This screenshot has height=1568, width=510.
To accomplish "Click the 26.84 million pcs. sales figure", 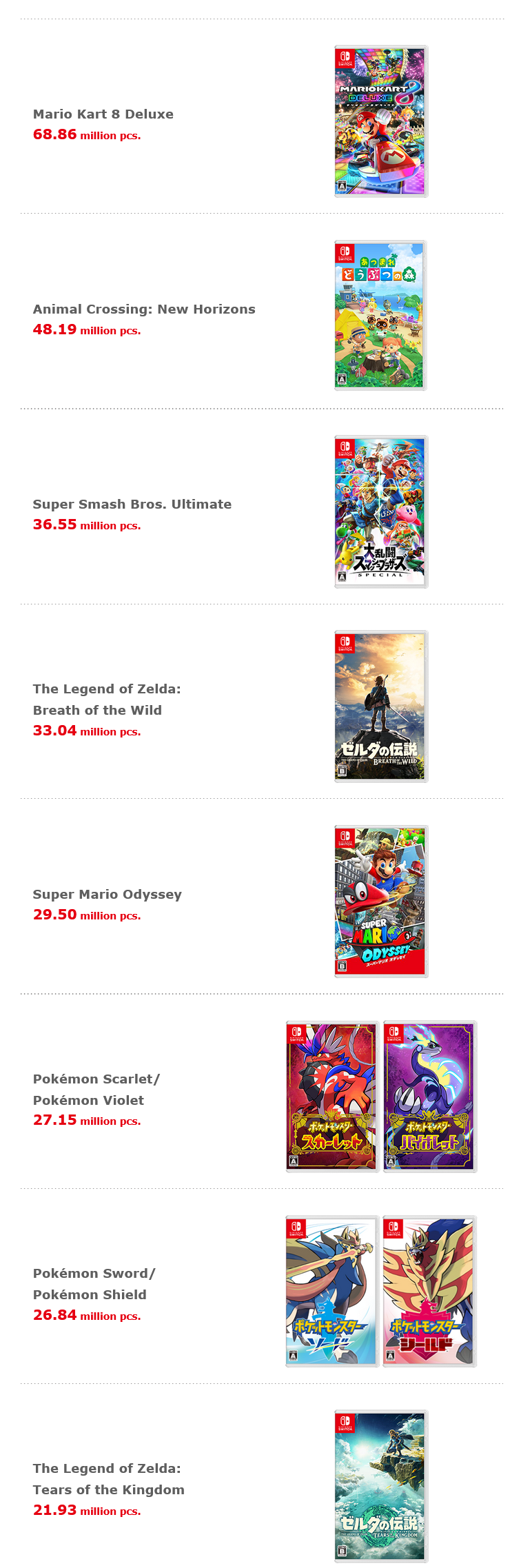I will click(x=87, y=1316).
